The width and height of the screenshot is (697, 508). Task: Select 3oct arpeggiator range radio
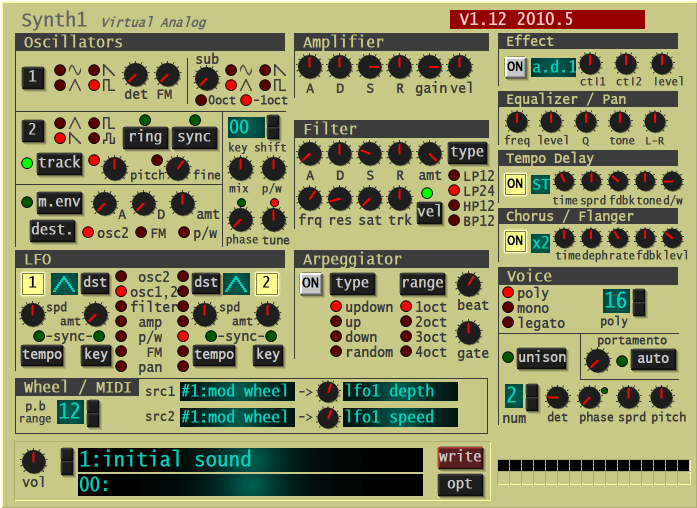coord(406,336)
